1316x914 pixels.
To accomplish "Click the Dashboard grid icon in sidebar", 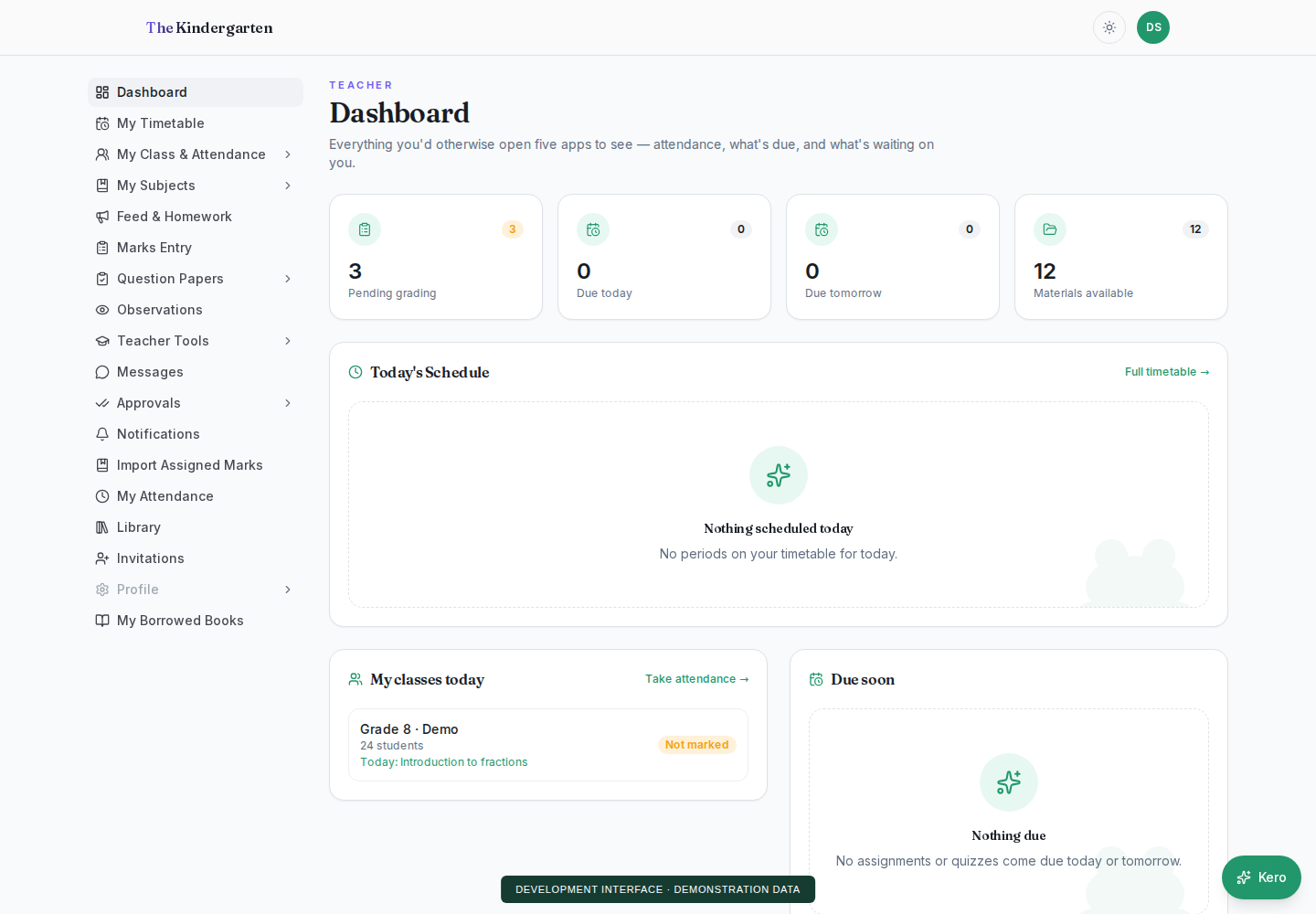I will (102, 92).
